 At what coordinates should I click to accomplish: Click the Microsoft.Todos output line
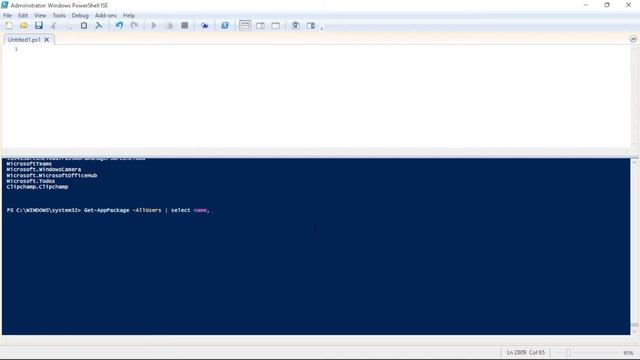click(31, 181)
